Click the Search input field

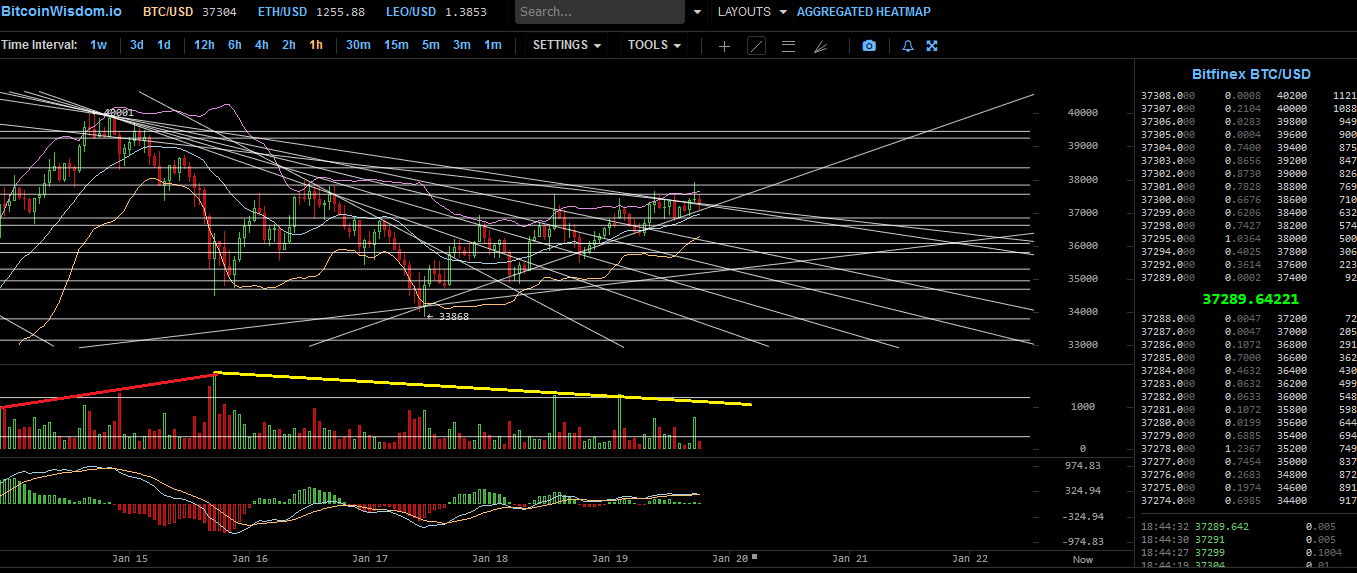[600, 12]
